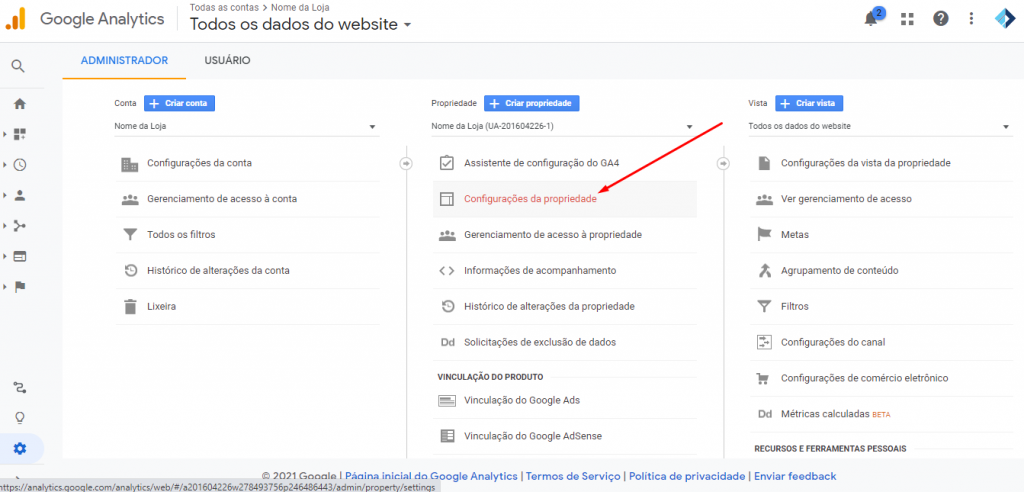Click the funnel icon beside Todos os filtros

pos(130,234)
